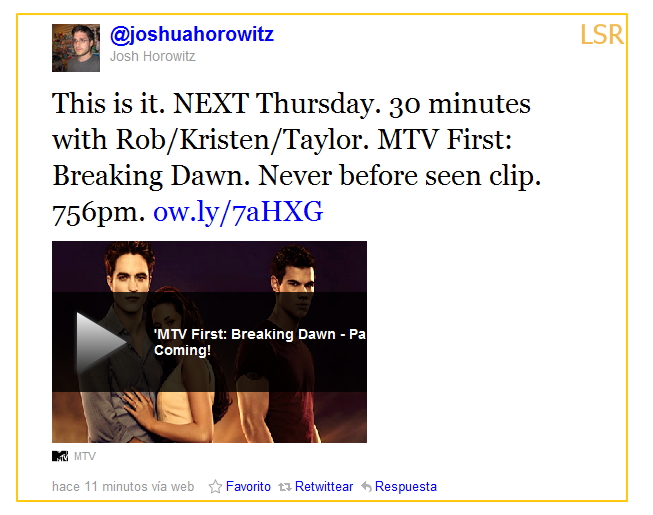653x515 pixels.
Task: Click the retweet arrows icon
Action: pyautogui.click(x=285, y=486)
